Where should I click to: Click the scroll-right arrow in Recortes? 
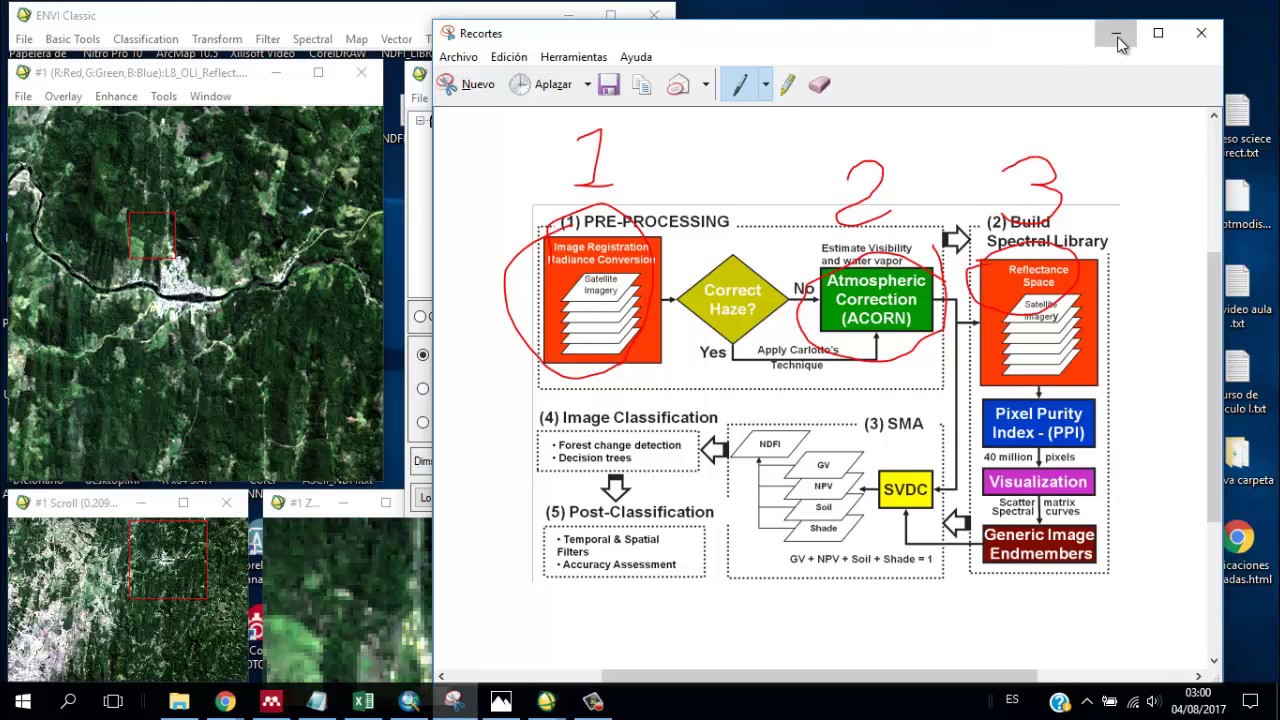(1199, 676)
